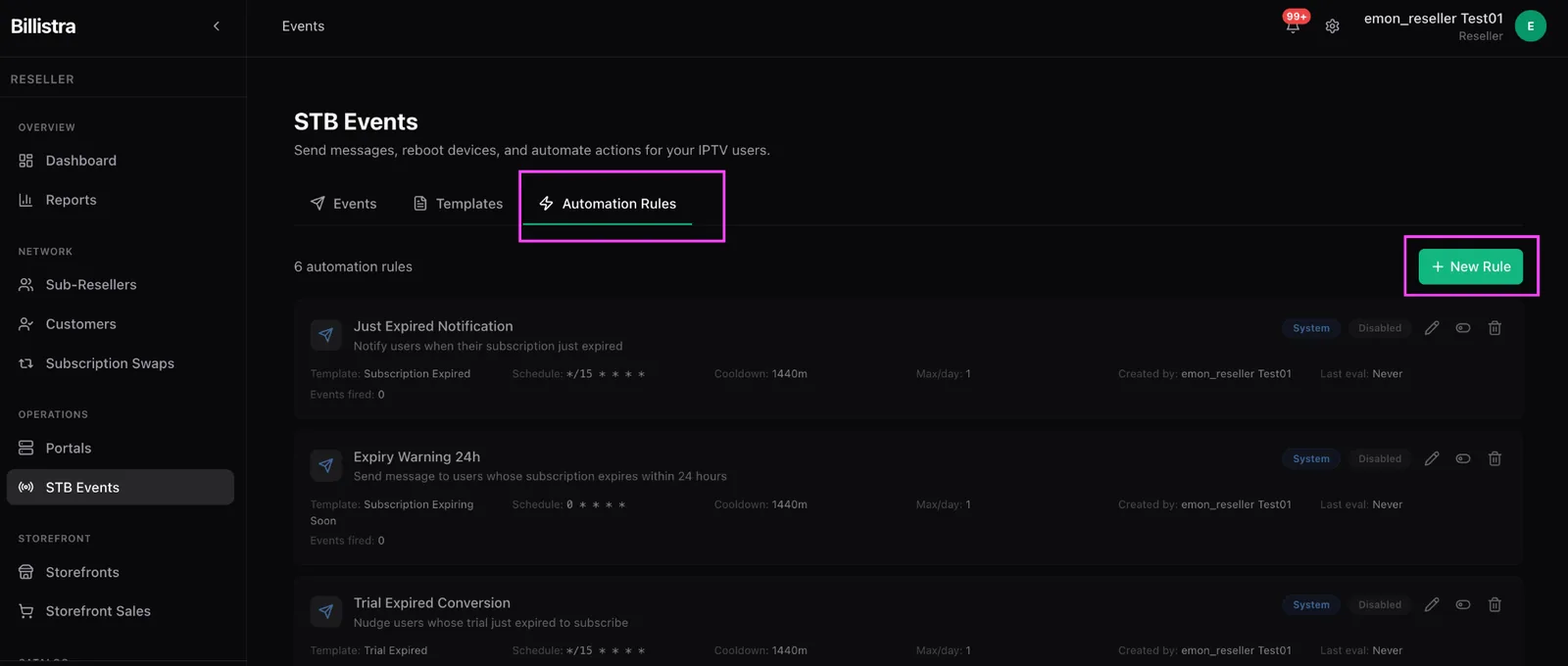Toggle the Expiry Warning 24h rule
Image resolution: width=1568 pixels, height=666 pixels.
(1463, 458)
